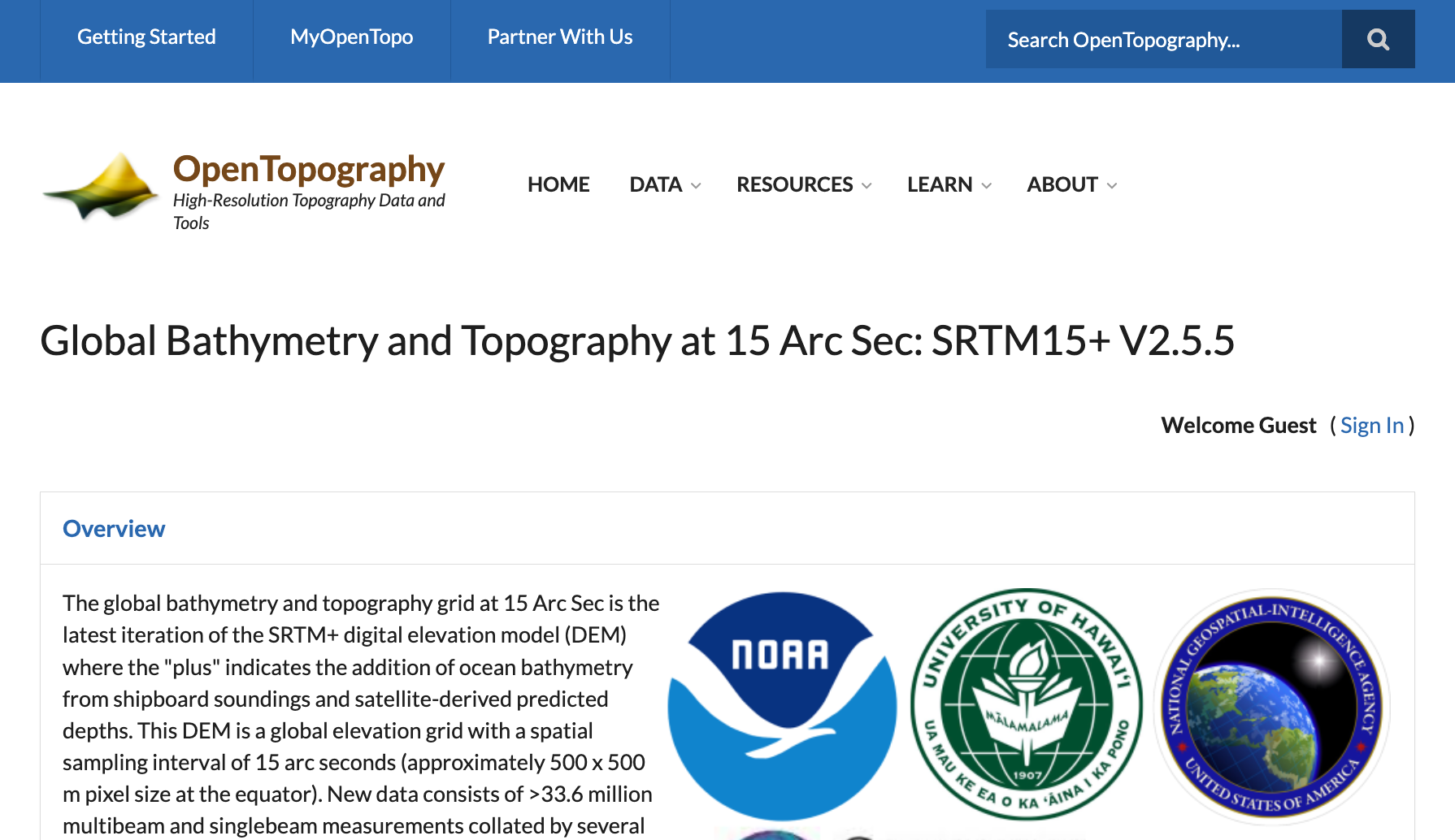Screen dimensions: 1455x840
Task: Go to the HOME menu item
Action: click(558, 184)
